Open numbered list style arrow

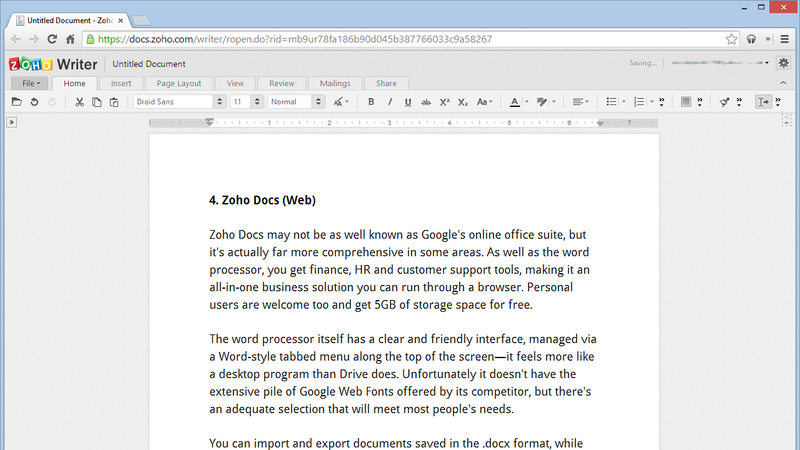click(x=652, y=102)
